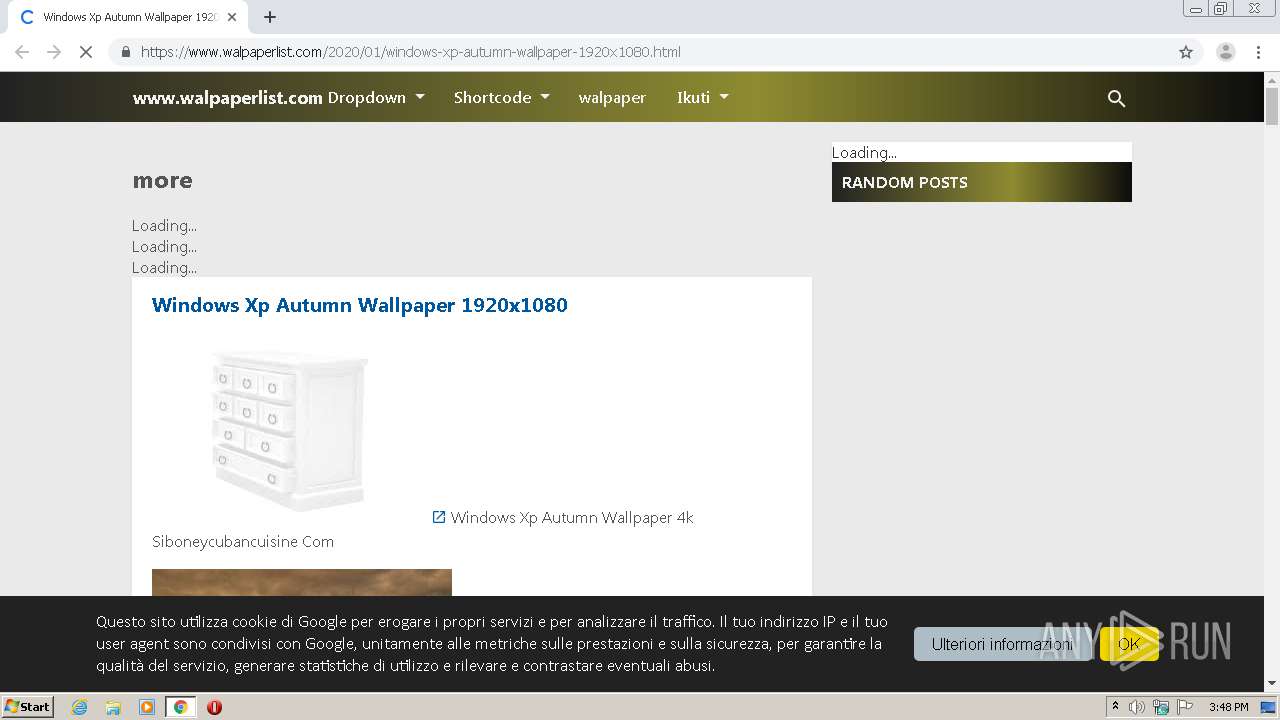Launch media player from taskbar
The height and width of the screenshot is (720, 1280).
point(147,707)
